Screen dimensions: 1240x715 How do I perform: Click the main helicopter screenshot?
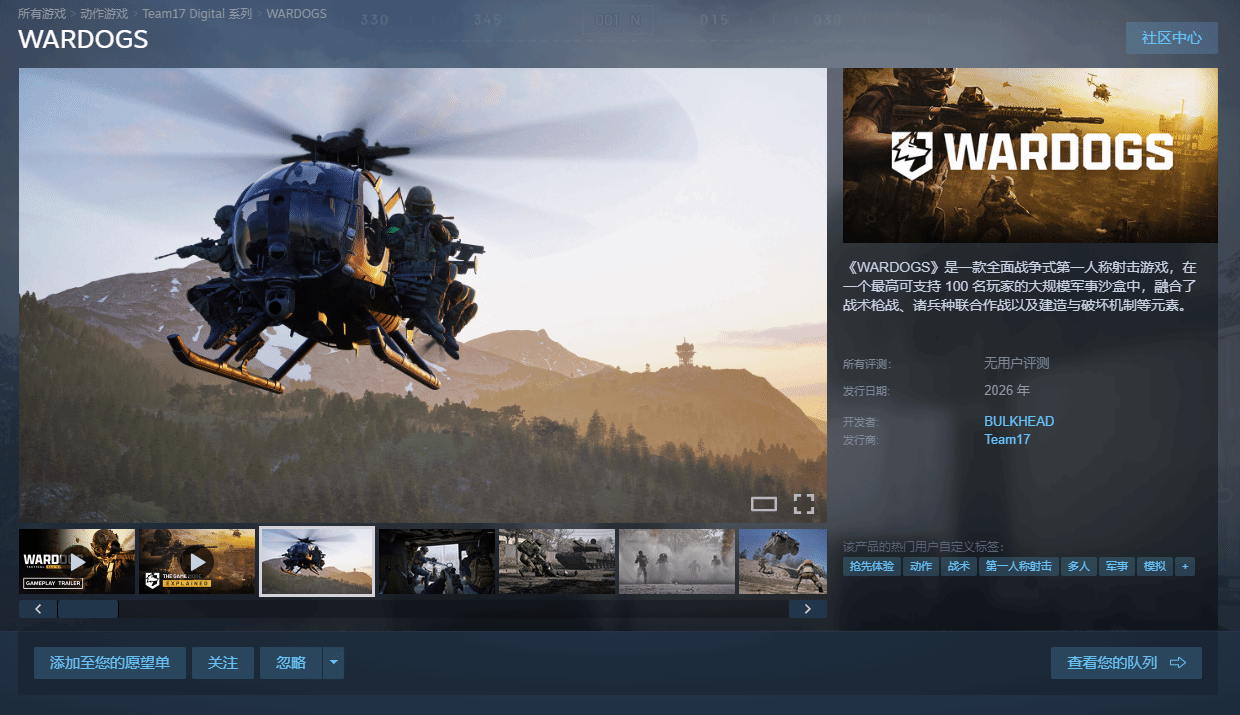click(x=423, y=295)
